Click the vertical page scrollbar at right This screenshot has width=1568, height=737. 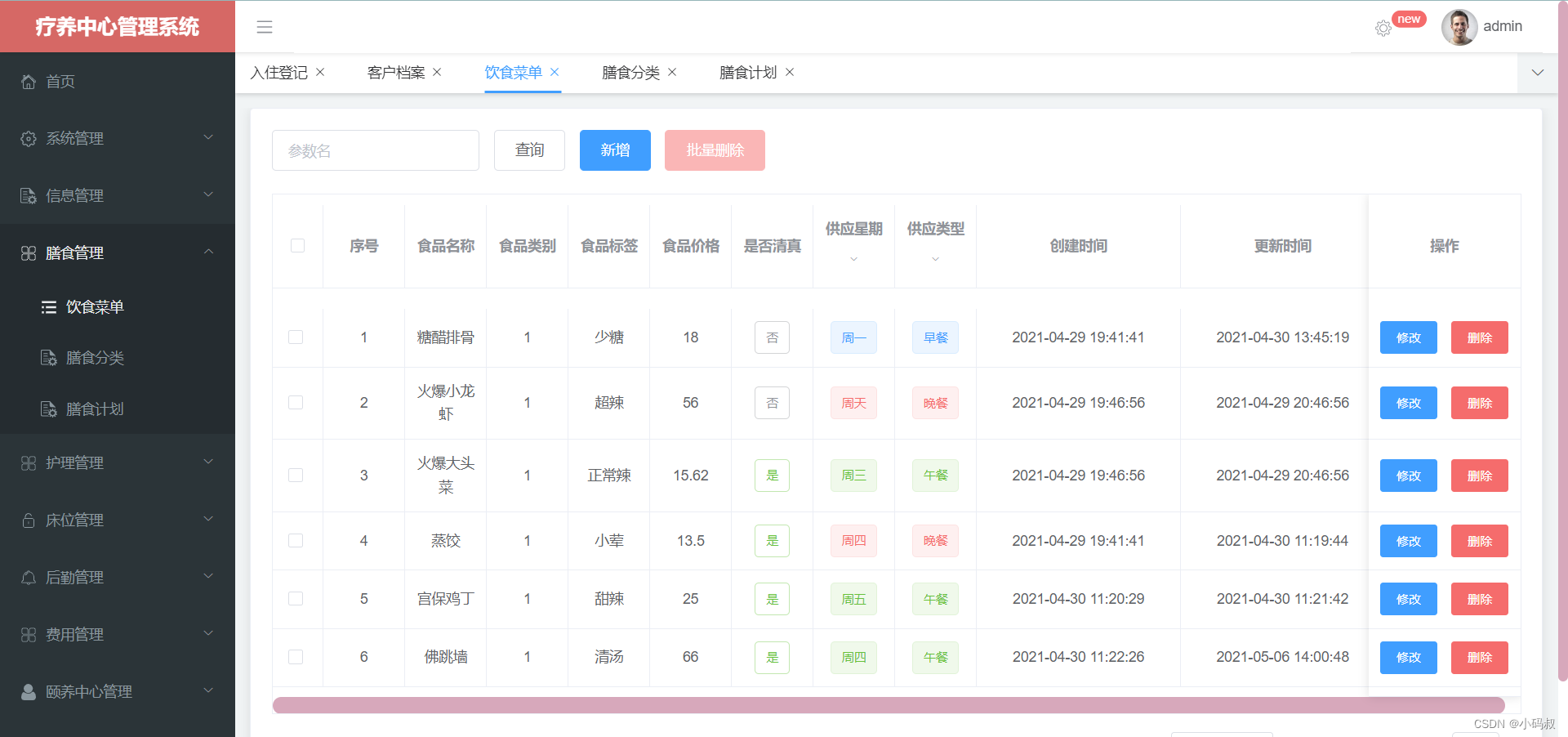tap(1562, 342)
